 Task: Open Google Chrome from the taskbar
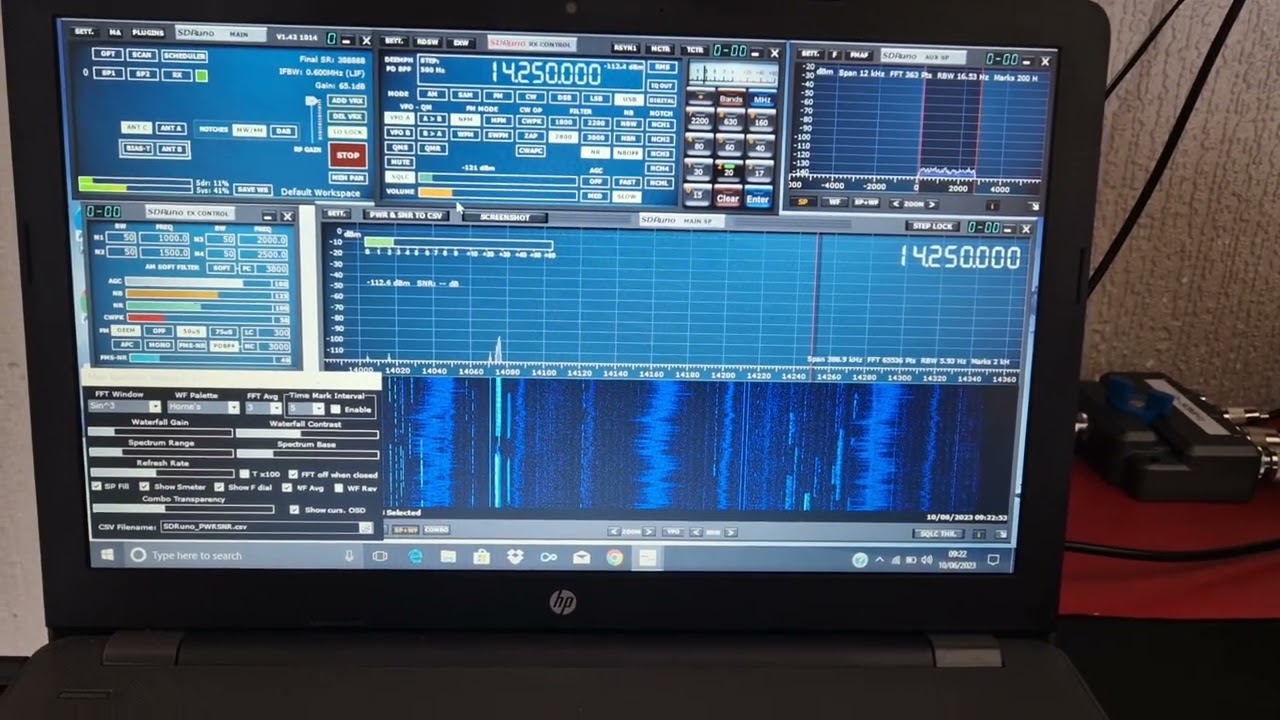tap(614, 557)
